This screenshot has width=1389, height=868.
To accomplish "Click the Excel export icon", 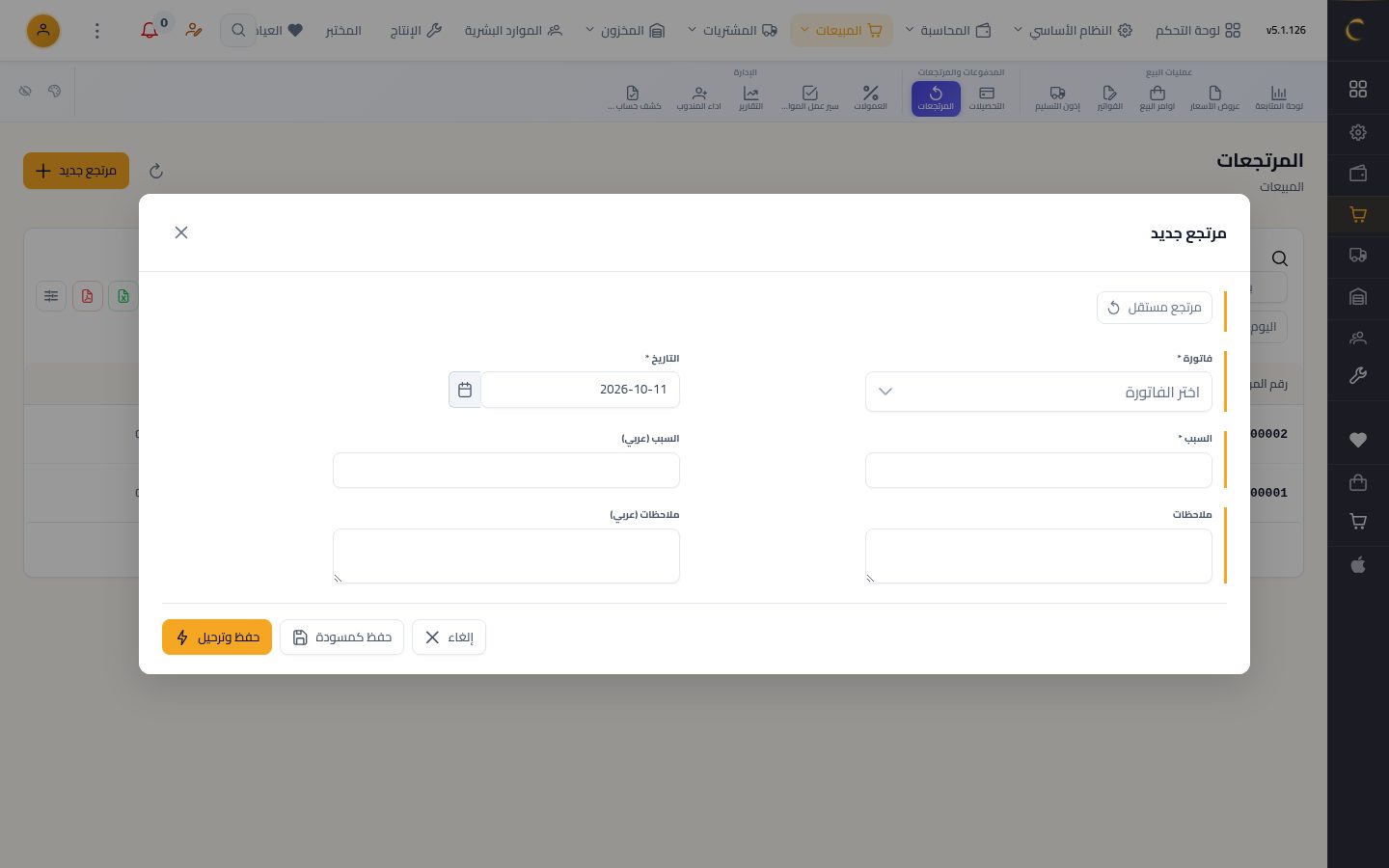I will pyautogui.click(x=123, y=296).
